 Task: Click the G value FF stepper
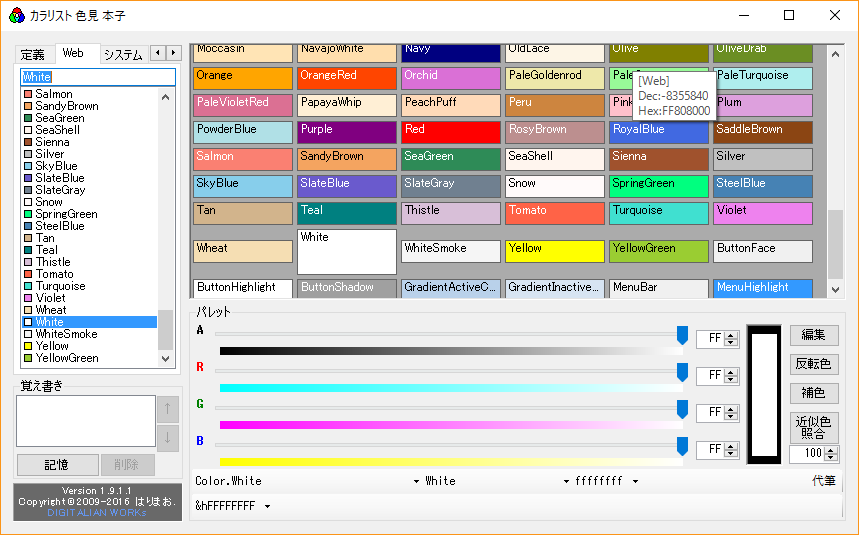tap(731, 413)
